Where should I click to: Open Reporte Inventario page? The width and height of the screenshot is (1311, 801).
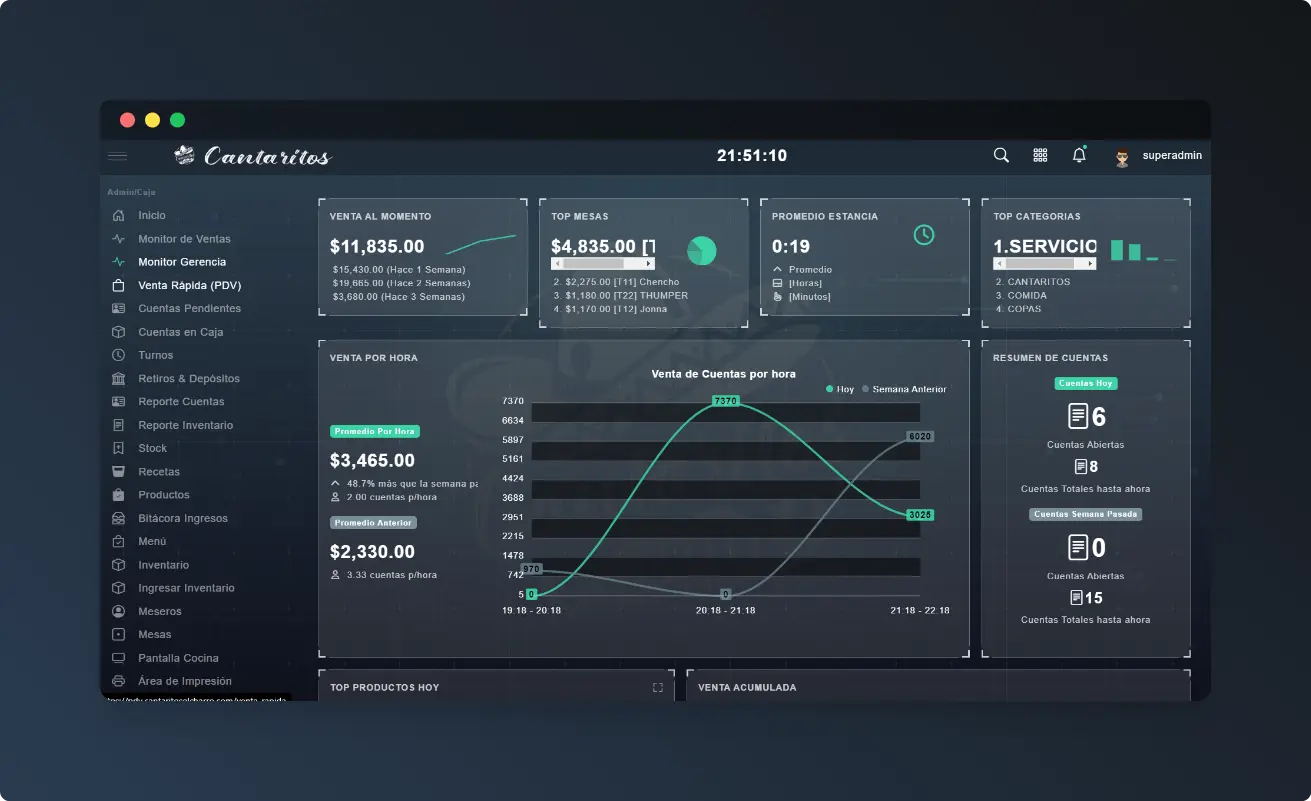(185, 425)
